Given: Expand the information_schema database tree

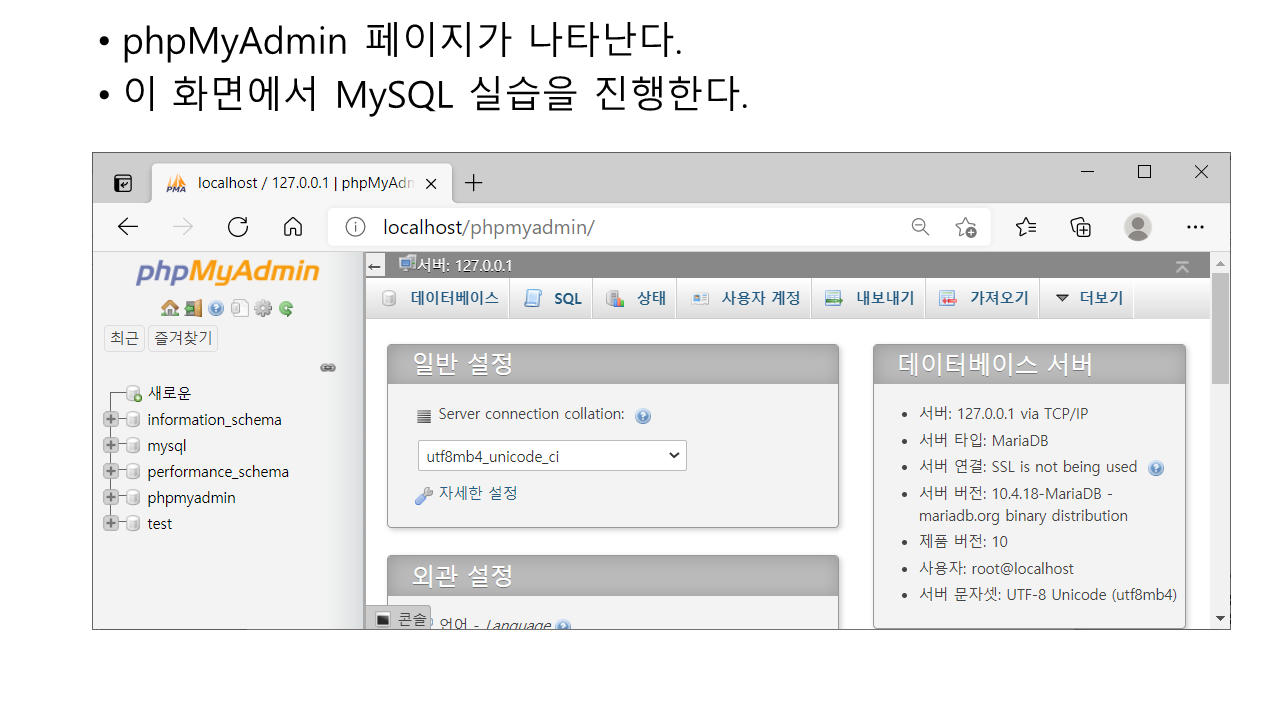Looking at the screenshot, I should click(x=111, y=420).
